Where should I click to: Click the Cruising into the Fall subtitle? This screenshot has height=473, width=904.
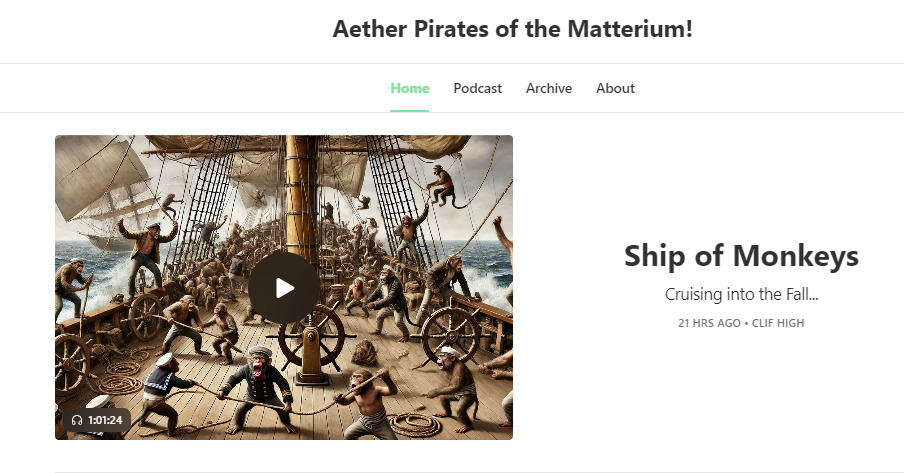pos(741,294)
